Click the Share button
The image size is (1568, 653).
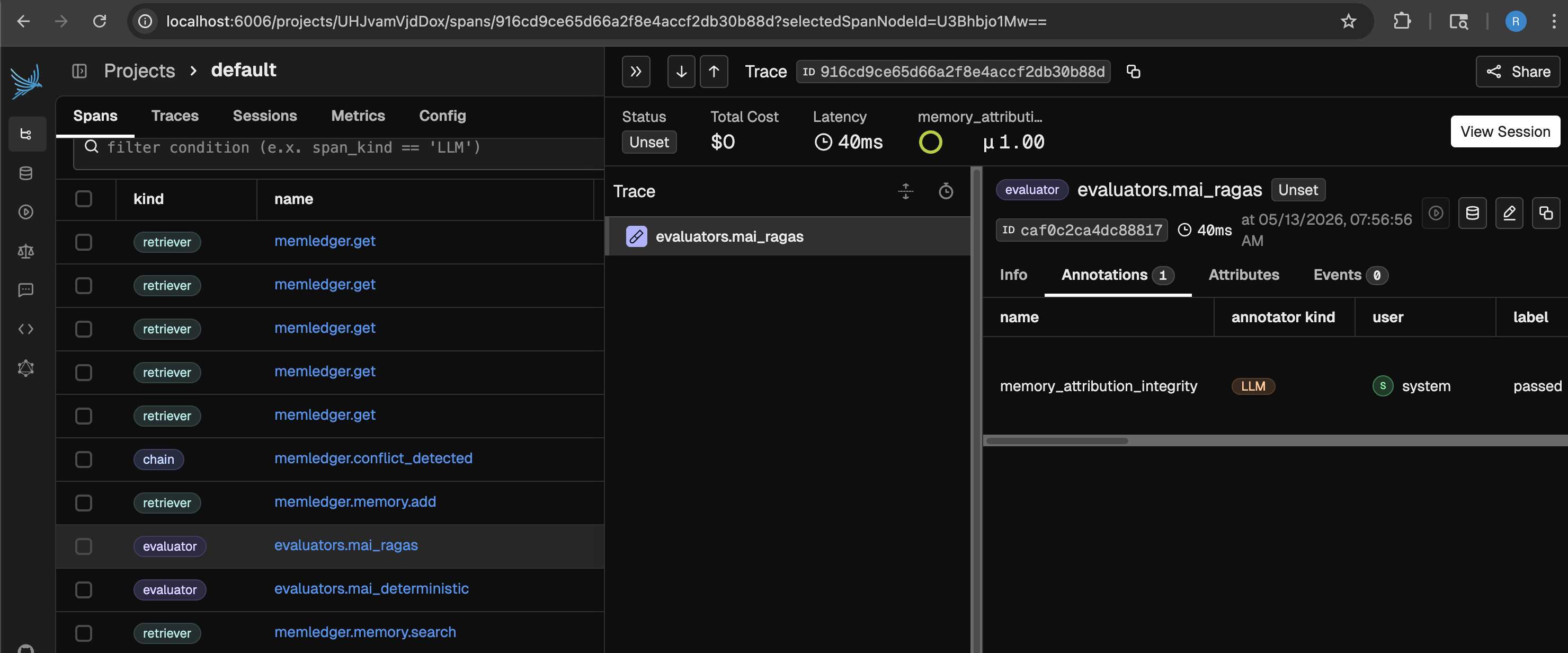(x=1518, y=72)
